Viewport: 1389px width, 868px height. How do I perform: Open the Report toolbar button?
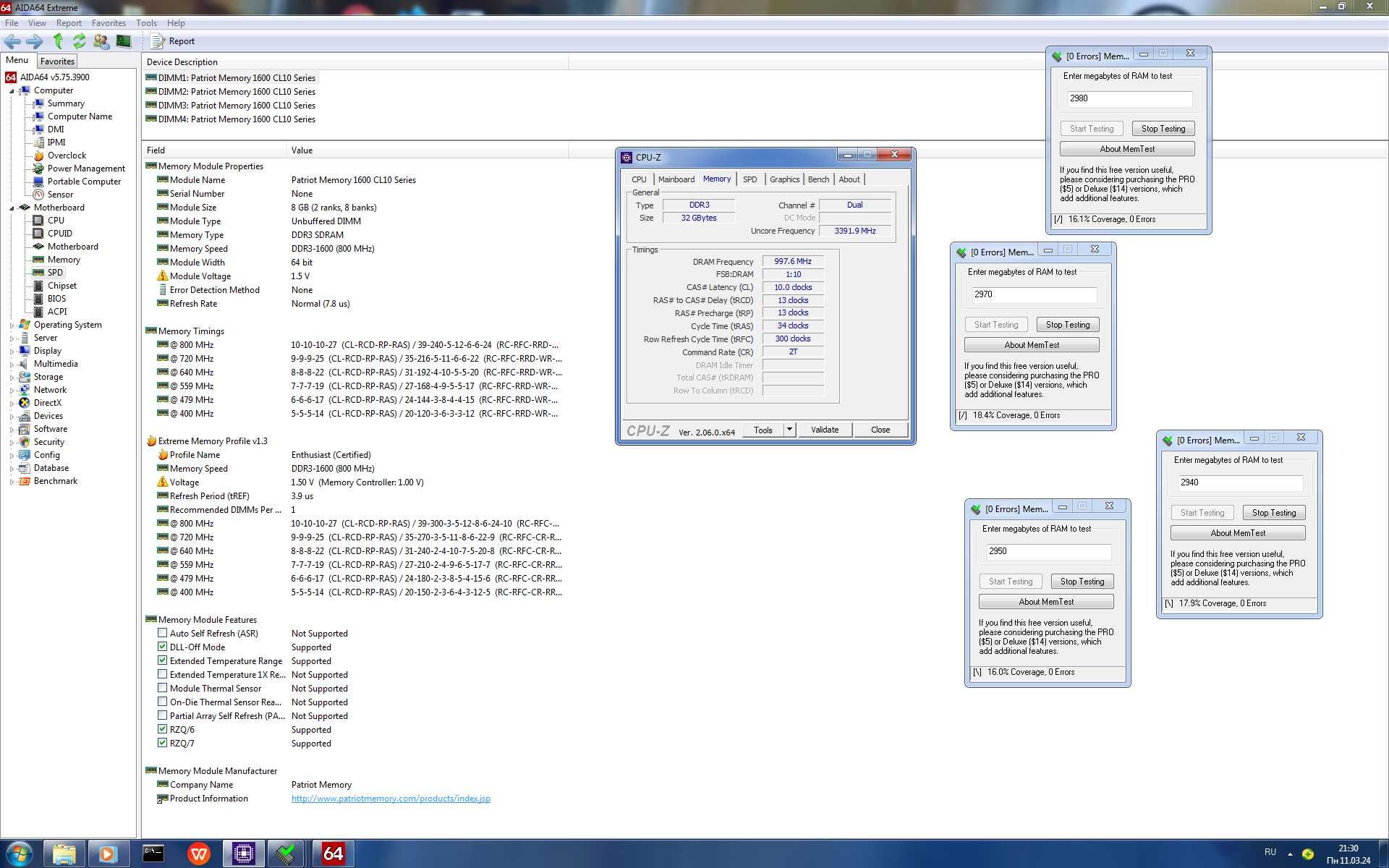173,41
